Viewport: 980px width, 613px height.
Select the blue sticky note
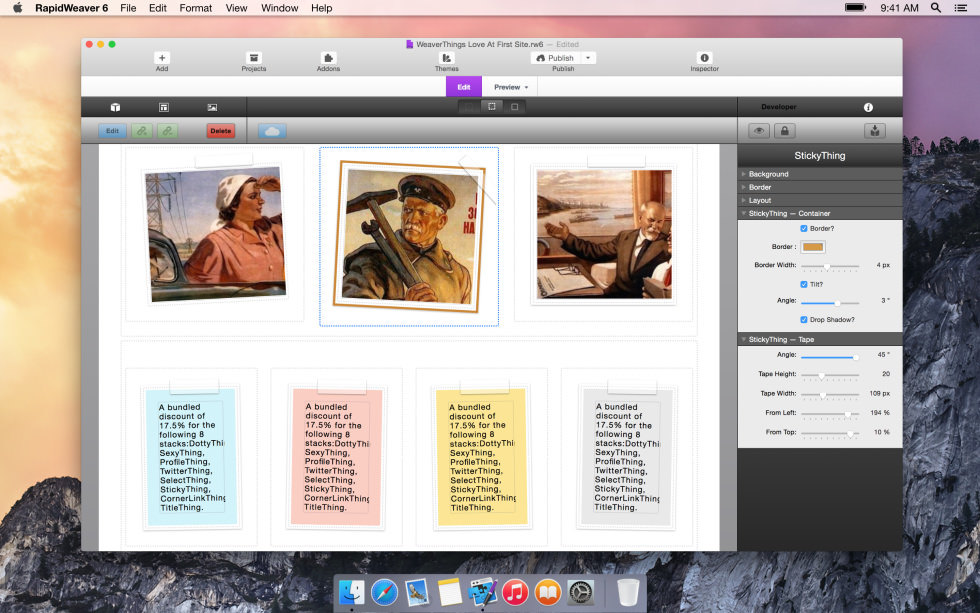click(192, 457)
